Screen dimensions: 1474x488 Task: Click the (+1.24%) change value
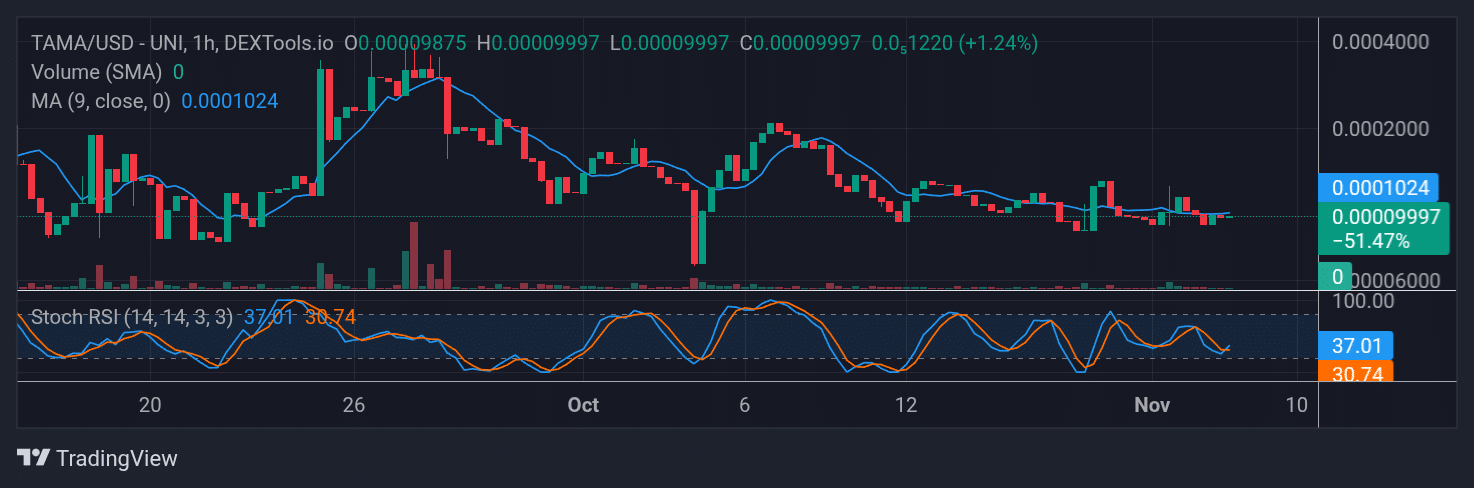(998, 43)
